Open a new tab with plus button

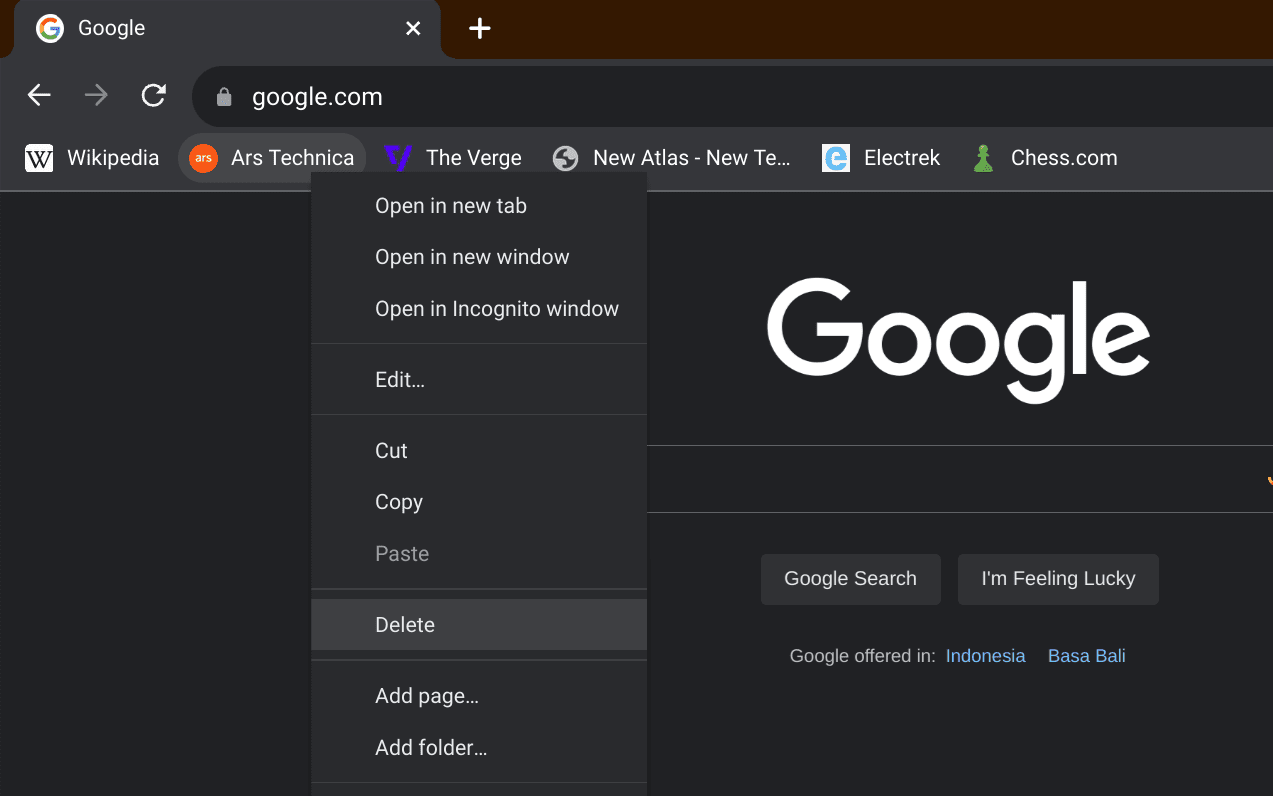click(x=480, y=28)
